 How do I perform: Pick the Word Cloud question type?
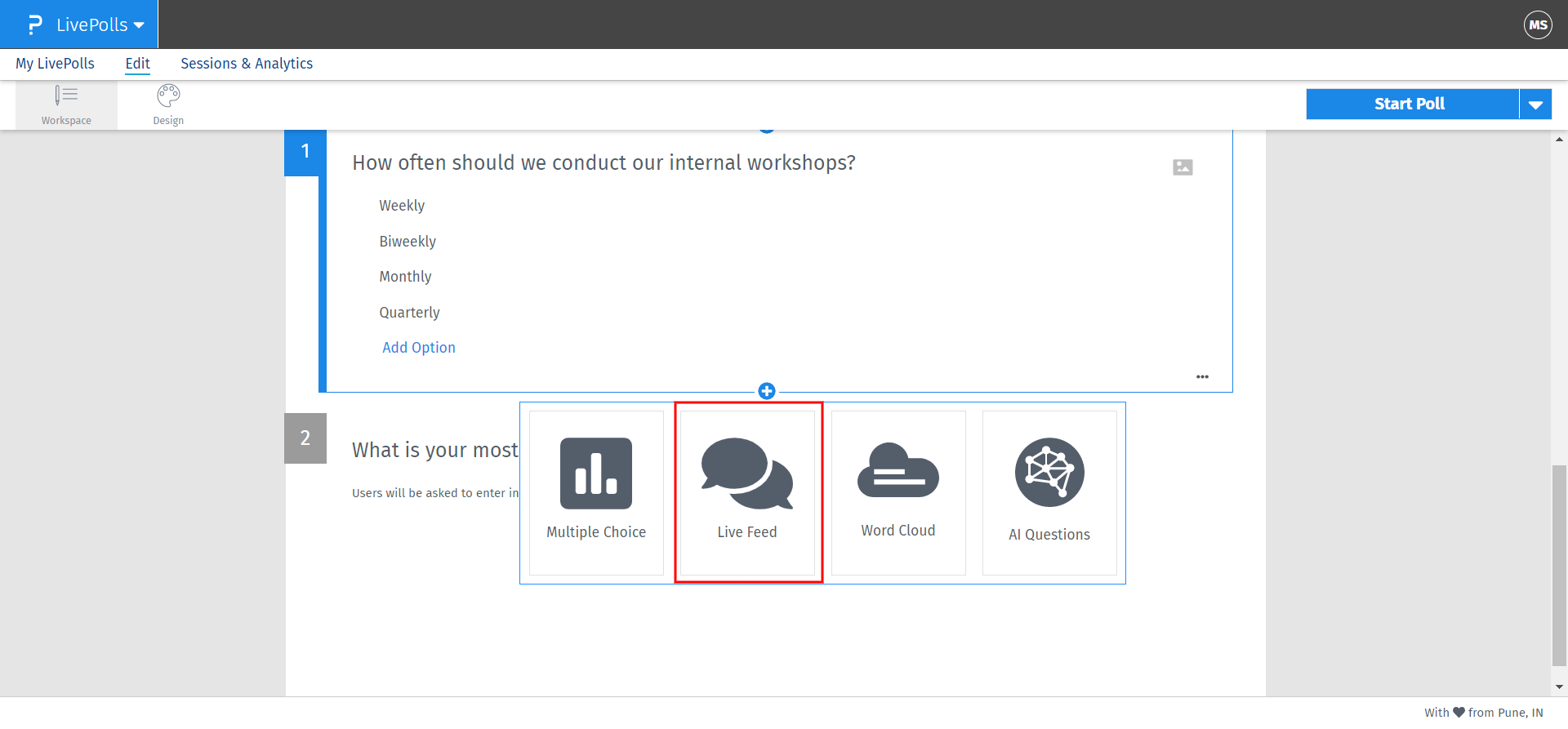tap(898, 492)
